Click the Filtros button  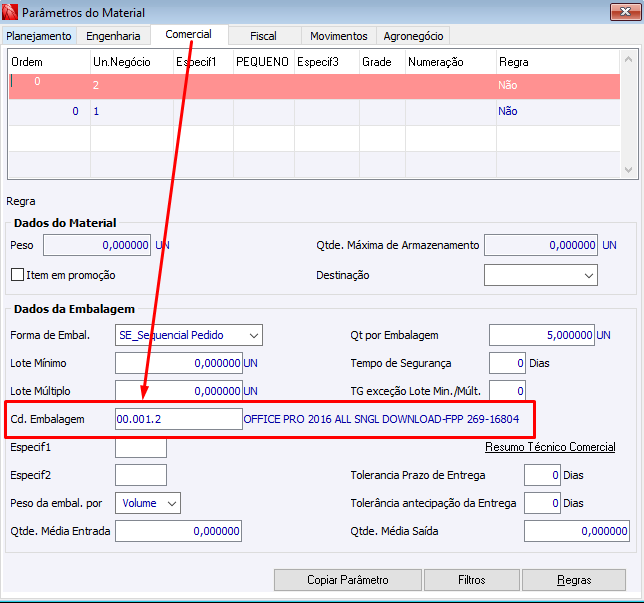point(472,580)
